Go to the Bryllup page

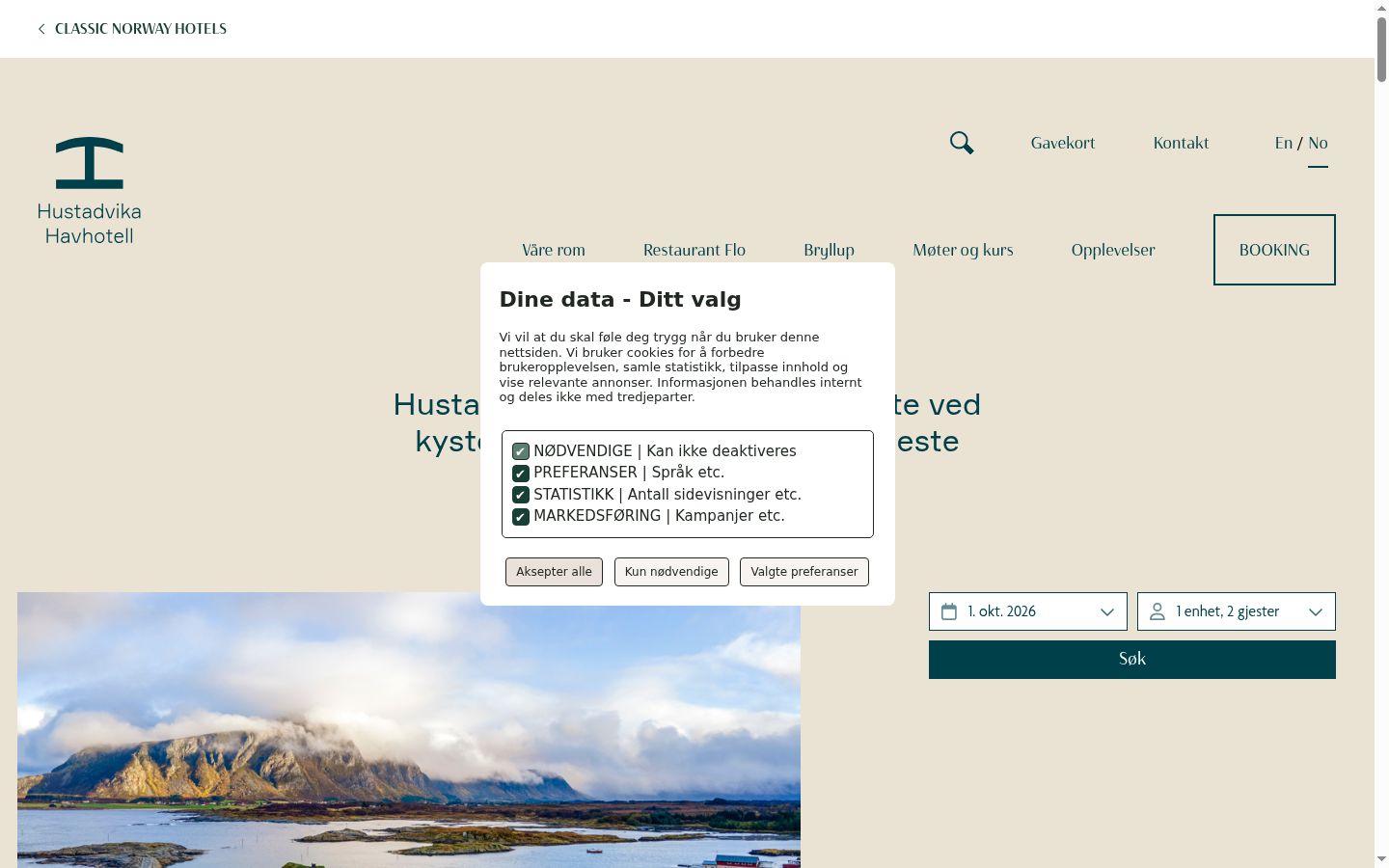click(830, 250)
